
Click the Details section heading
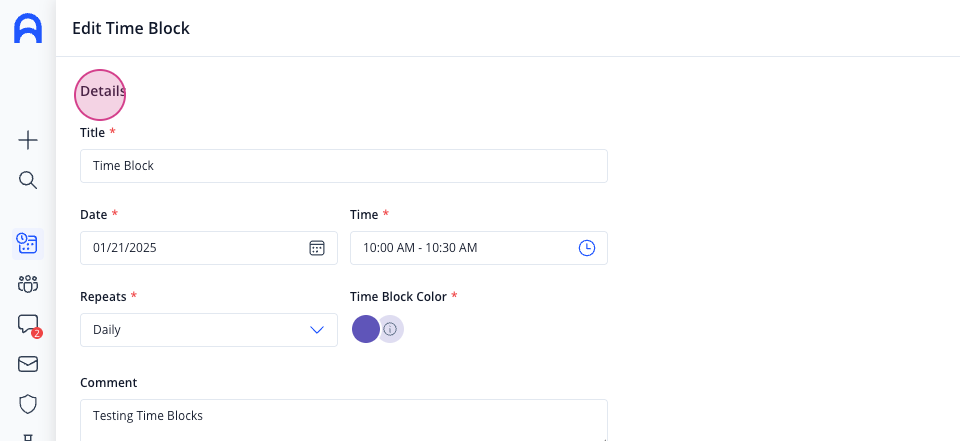103,91
